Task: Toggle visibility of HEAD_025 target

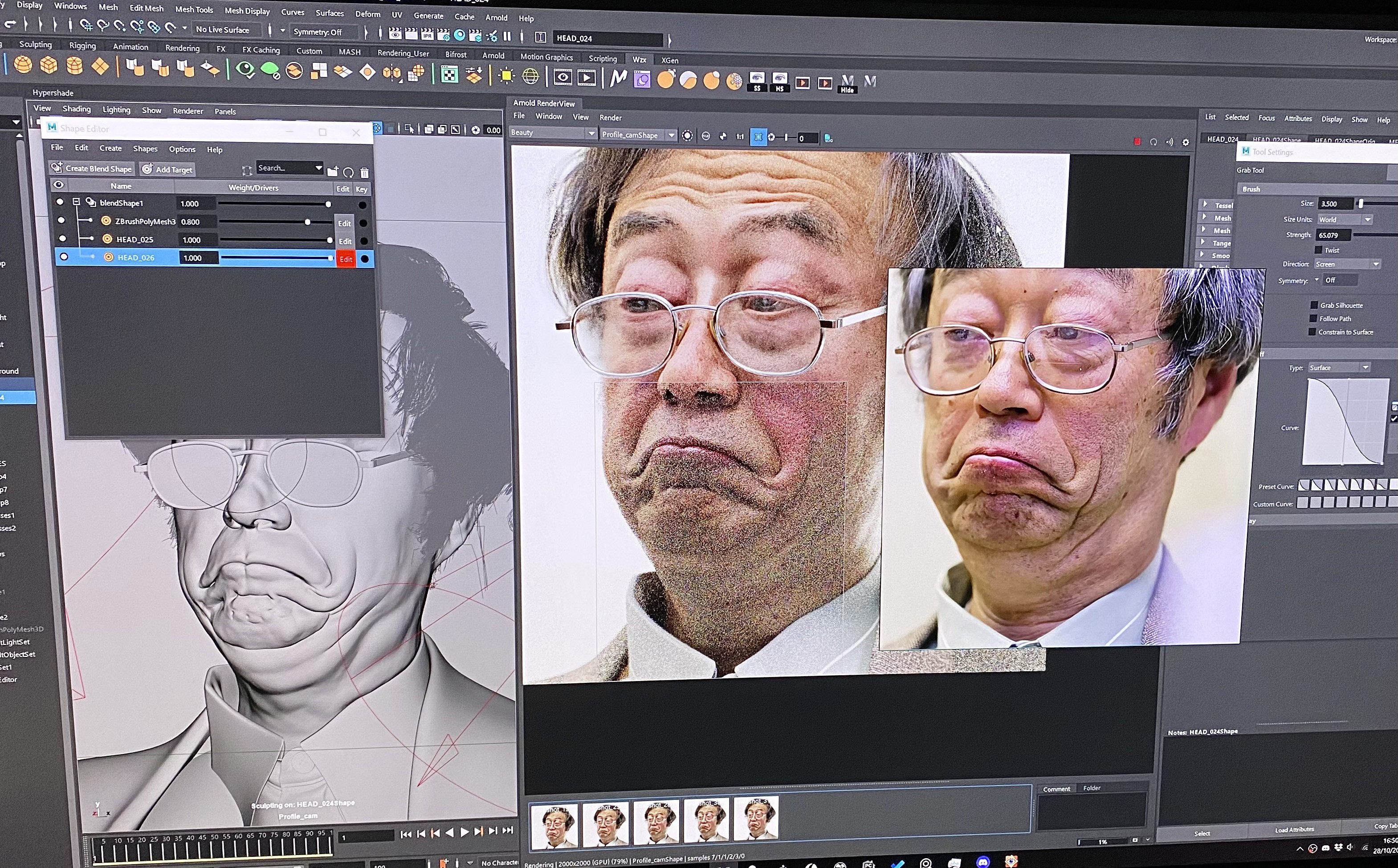Action: pyautogui.click(x=63, y=238)
